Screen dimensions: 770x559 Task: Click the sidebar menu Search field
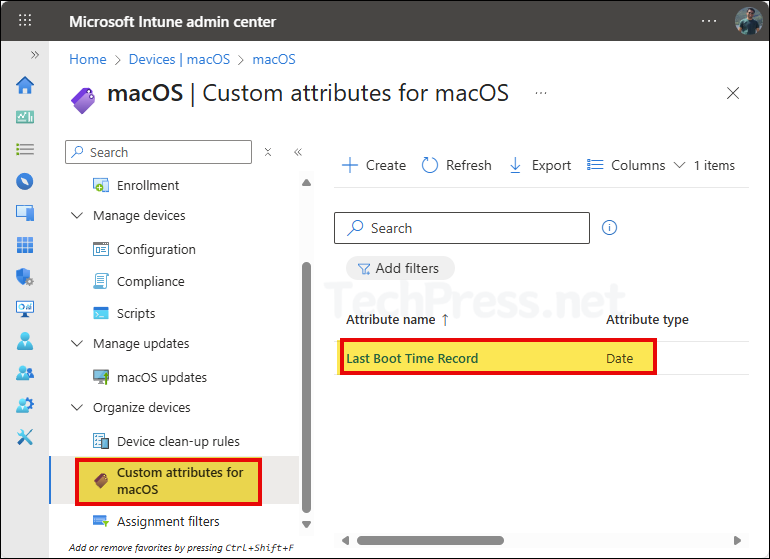coord(158,152)
